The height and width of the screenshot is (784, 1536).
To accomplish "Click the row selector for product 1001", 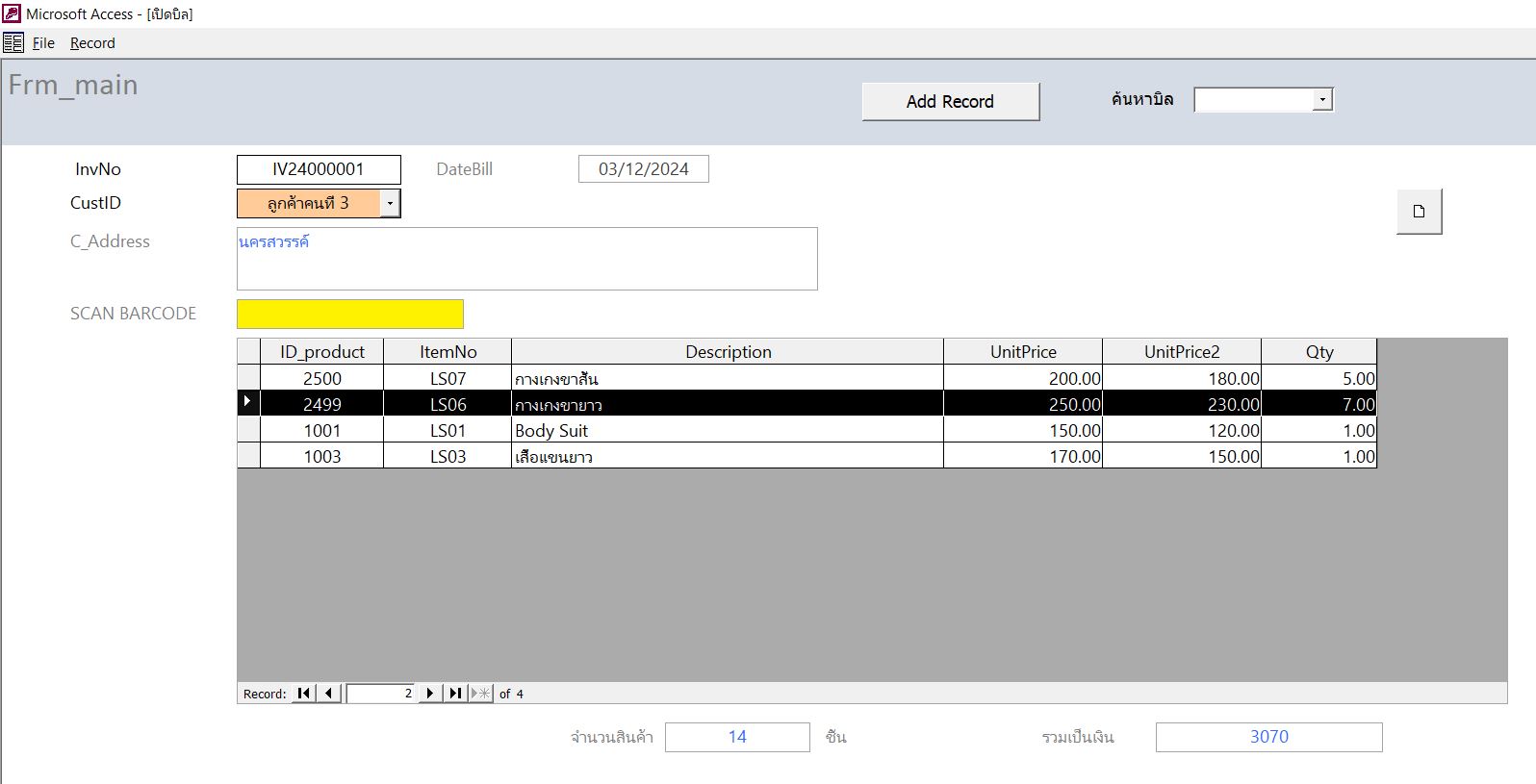I will click(248, 430).
